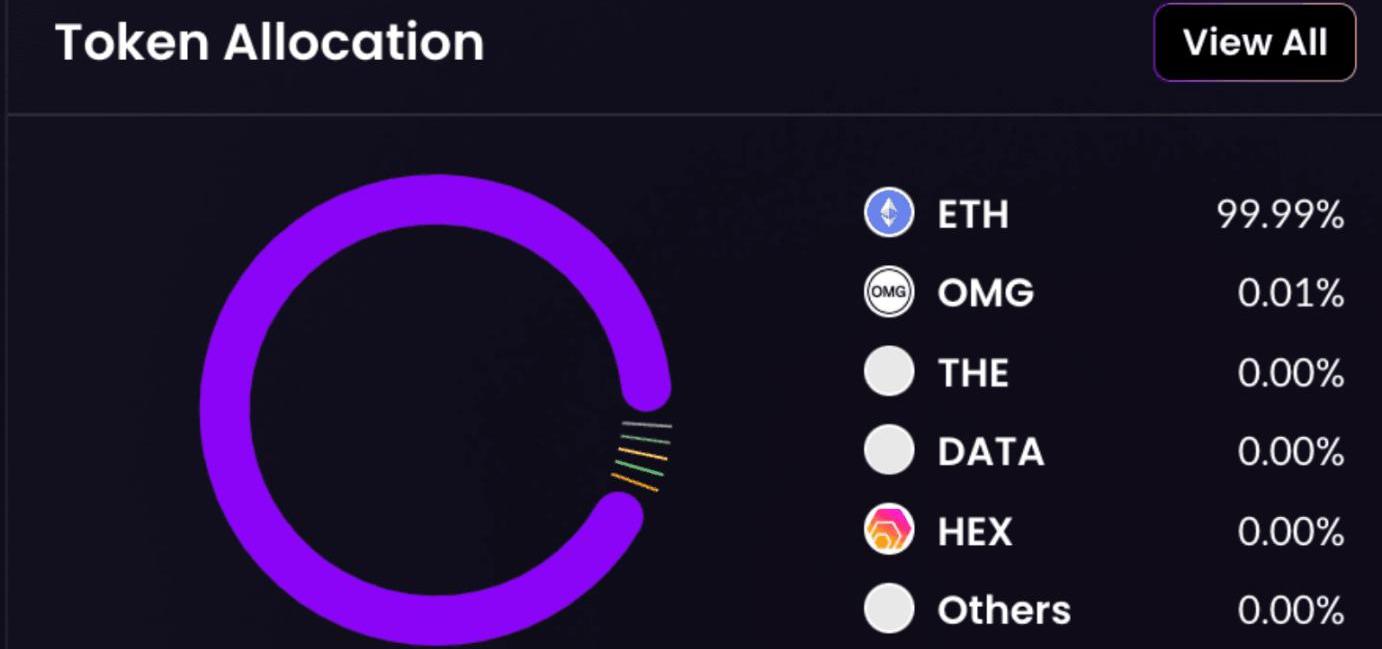Click the Ethereum diamond icon
1382x649 pixels.
888,213
